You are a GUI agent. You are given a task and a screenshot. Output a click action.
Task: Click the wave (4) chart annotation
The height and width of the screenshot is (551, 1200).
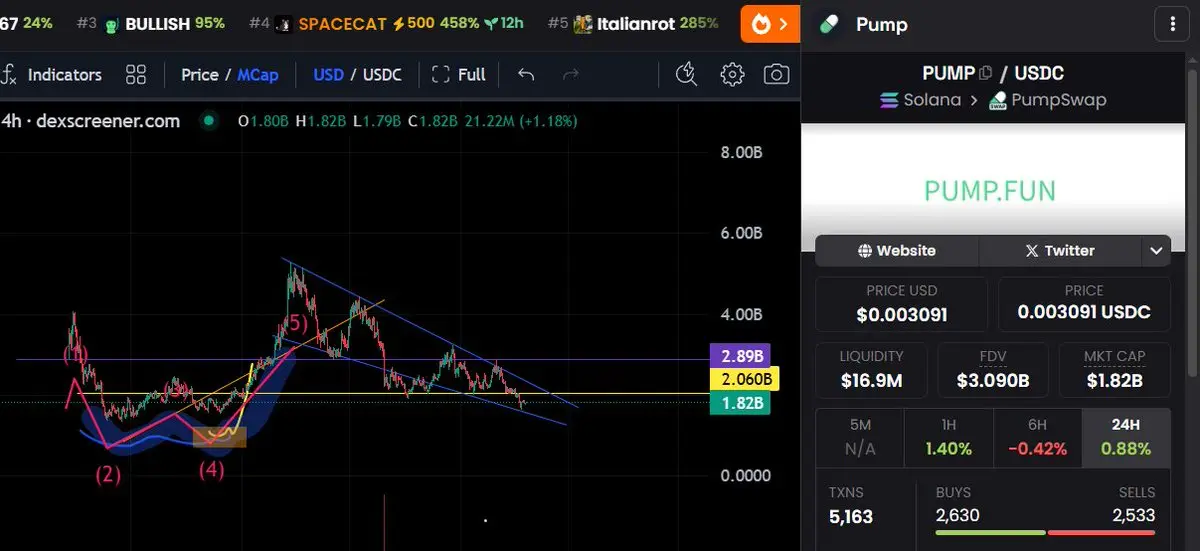(x=211, y=467)
